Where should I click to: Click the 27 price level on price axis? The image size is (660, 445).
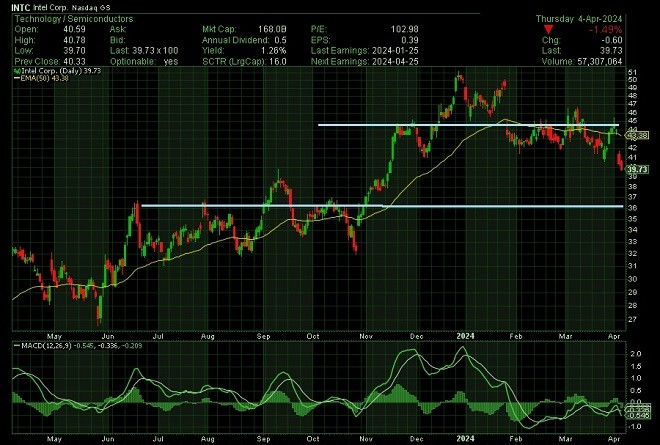[632, 319]
